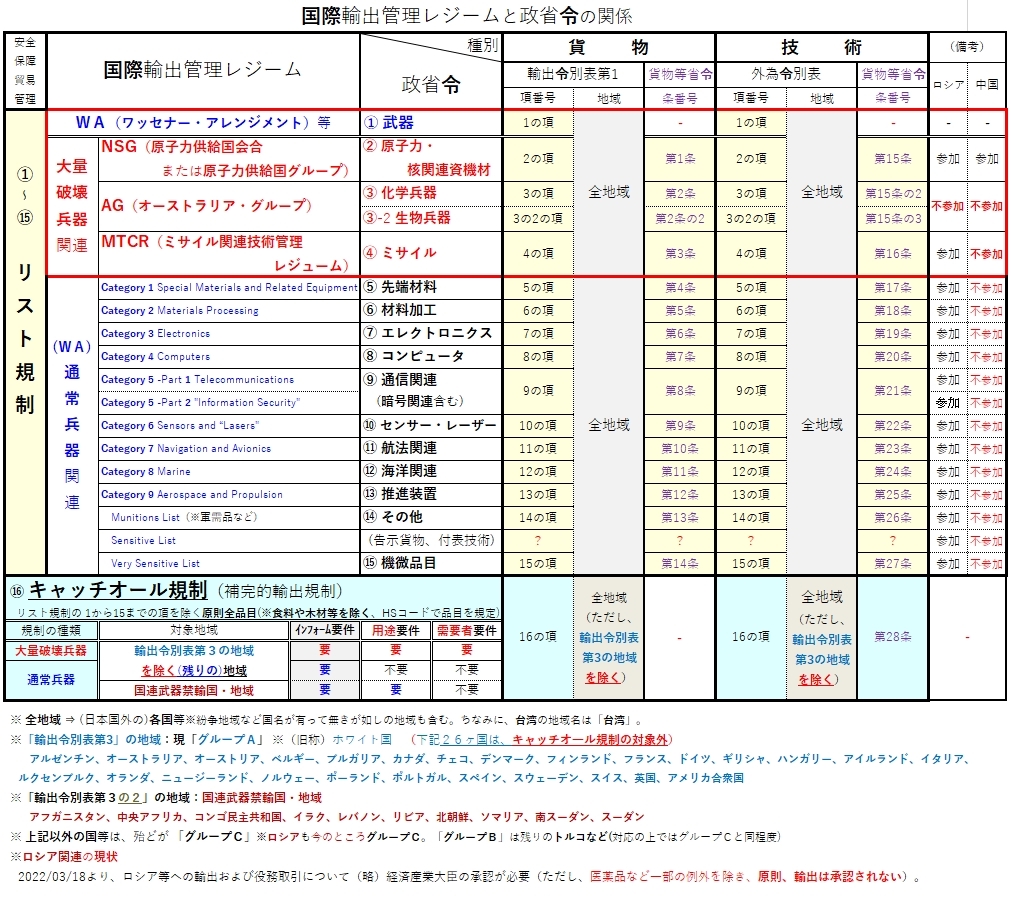This screenshot has width=1011, height=897.
Task: Select the 通常兵器 cell in catch-all table
Action: pos(51,680)
